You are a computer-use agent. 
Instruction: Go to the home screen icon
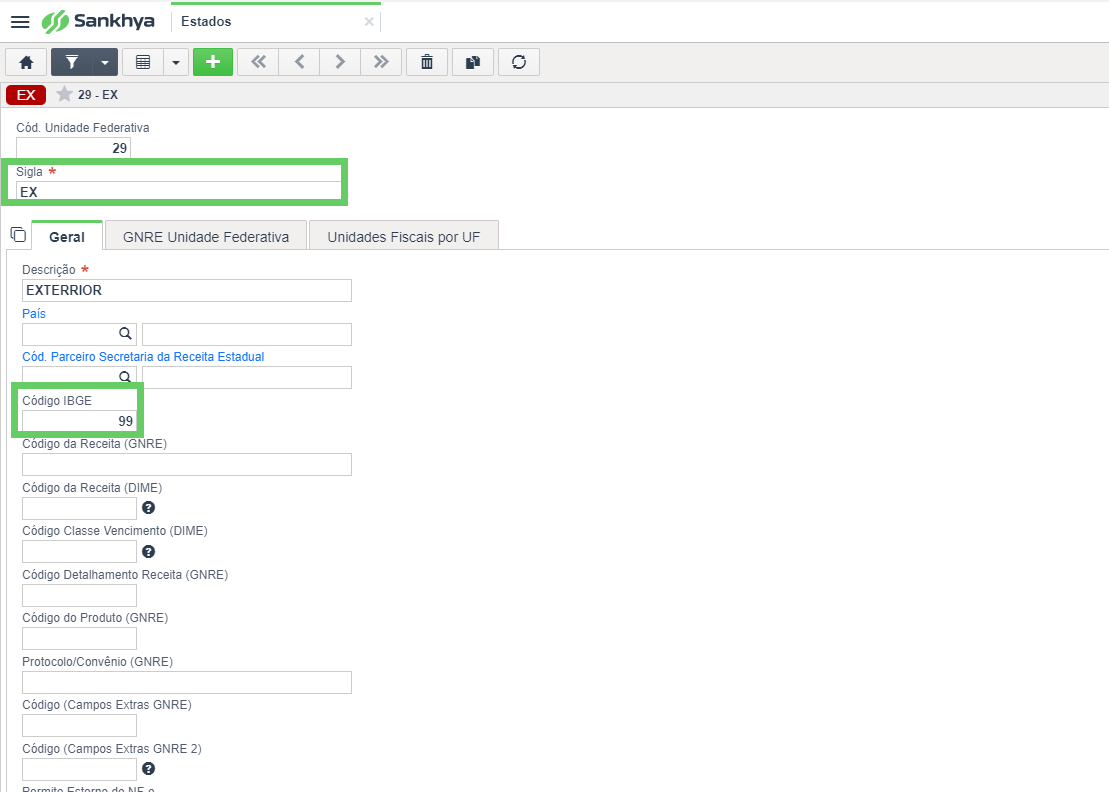[x=26, y=62]
